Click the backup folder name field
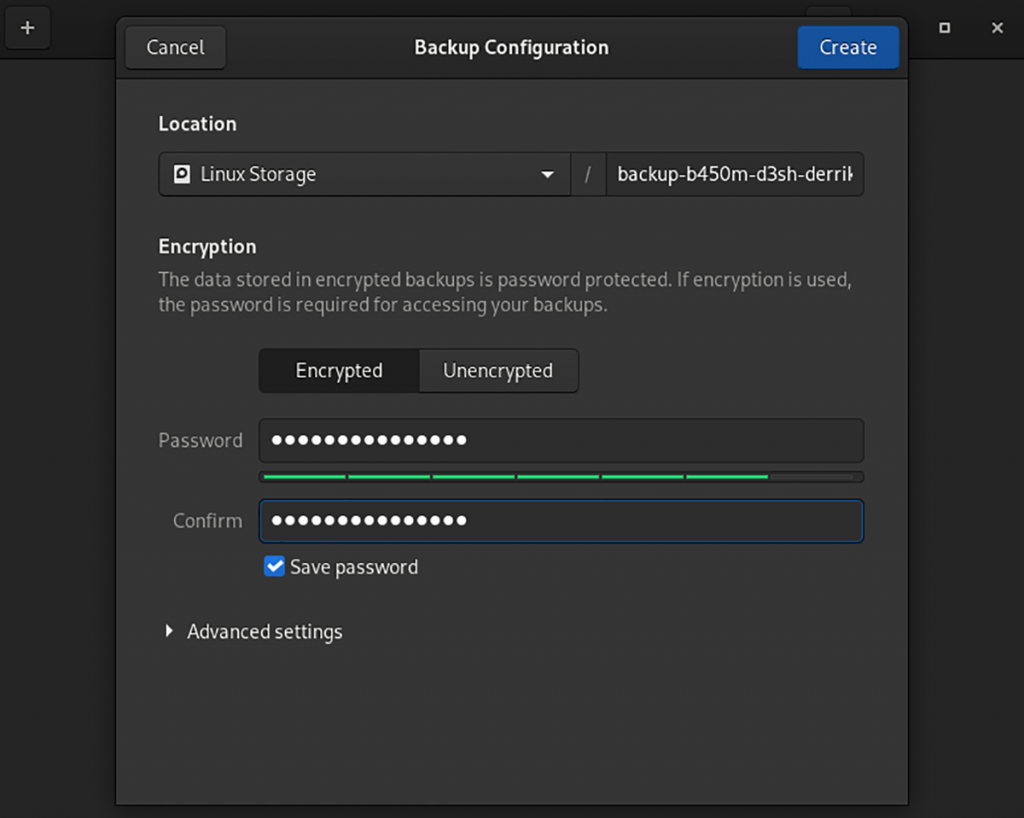This screenshot has width=1024, height=818. tap(735, 173)
